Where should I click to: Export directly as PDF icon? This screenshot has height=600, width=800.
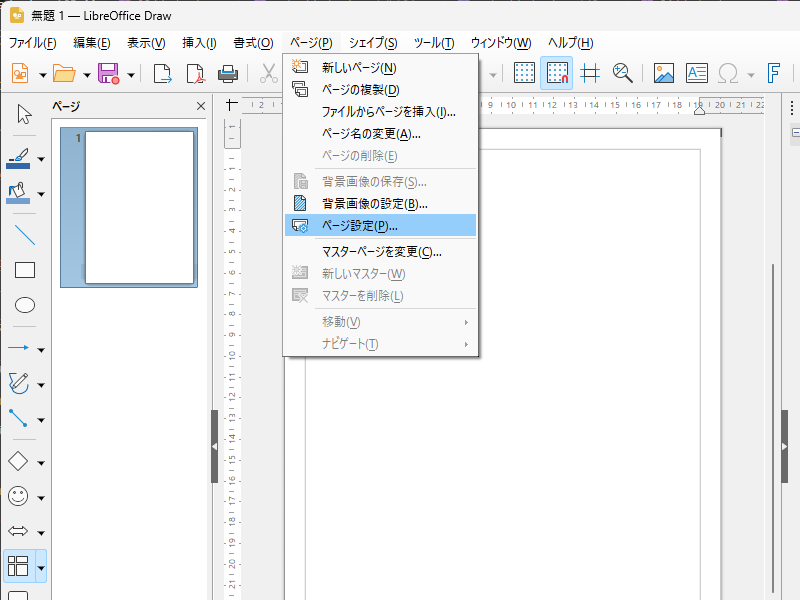[195, 73]
